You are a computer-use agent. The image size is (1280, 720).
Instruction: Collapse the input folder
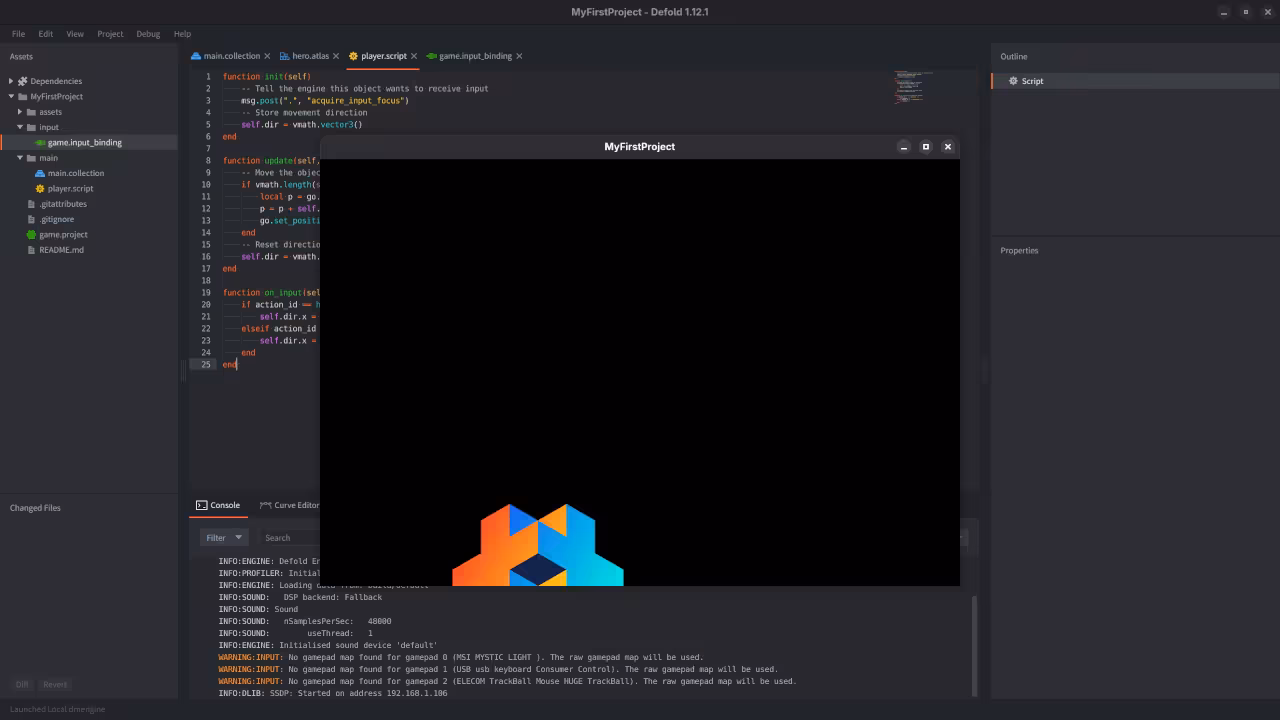(18, 127)
